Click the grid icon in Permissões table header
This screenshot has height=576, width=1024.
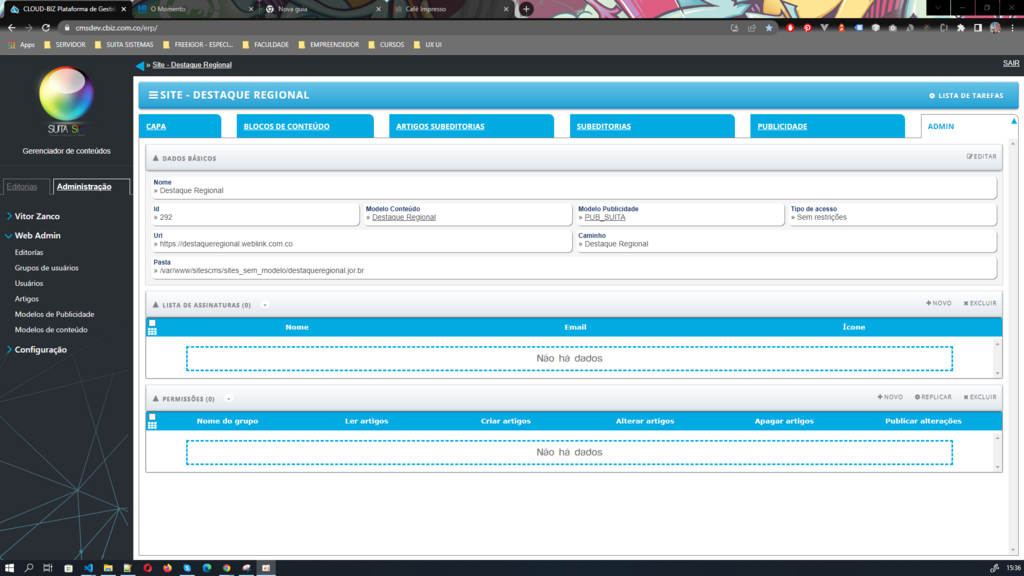(152, 426)
